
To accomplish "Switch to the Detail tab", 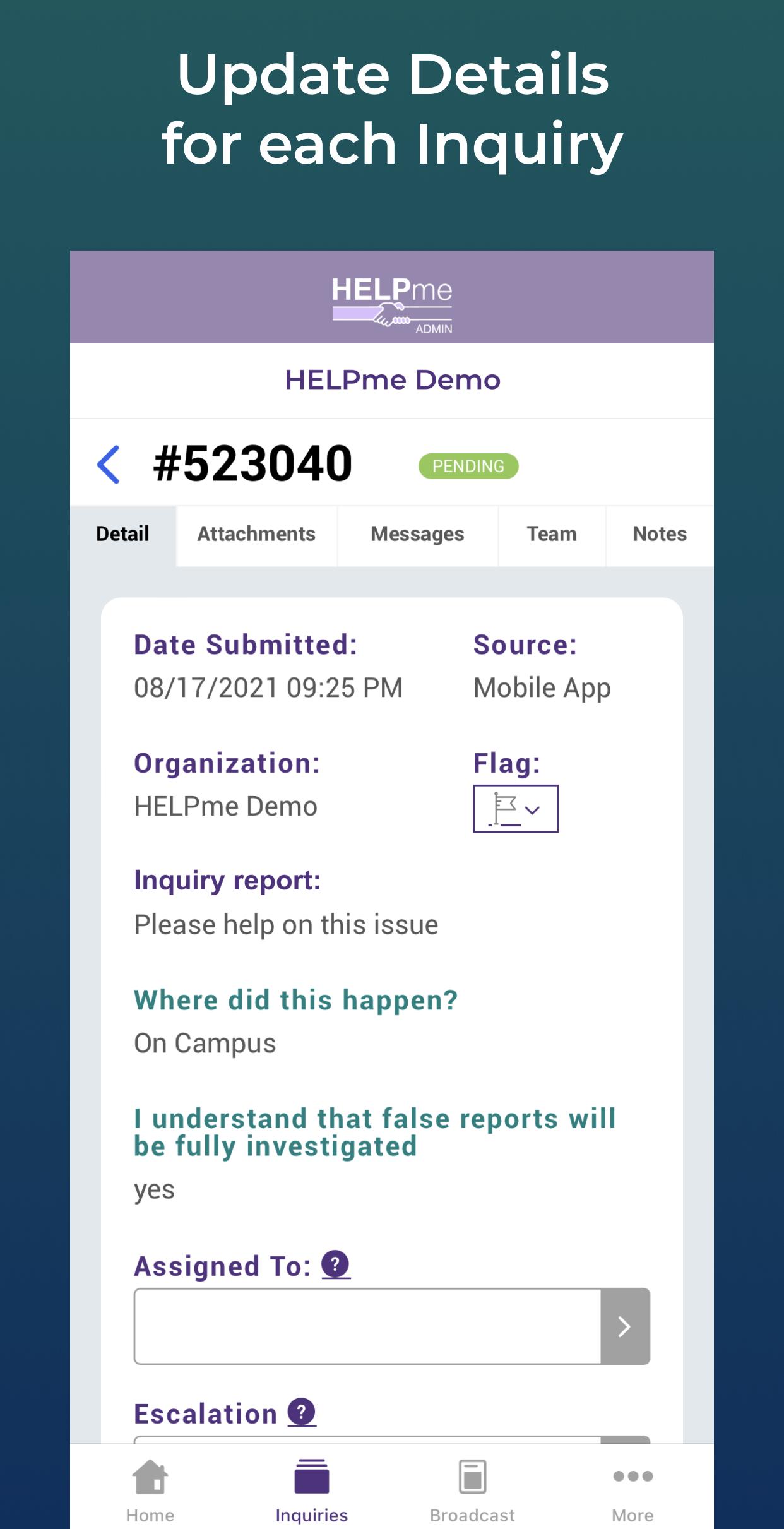I will [122, 534].
